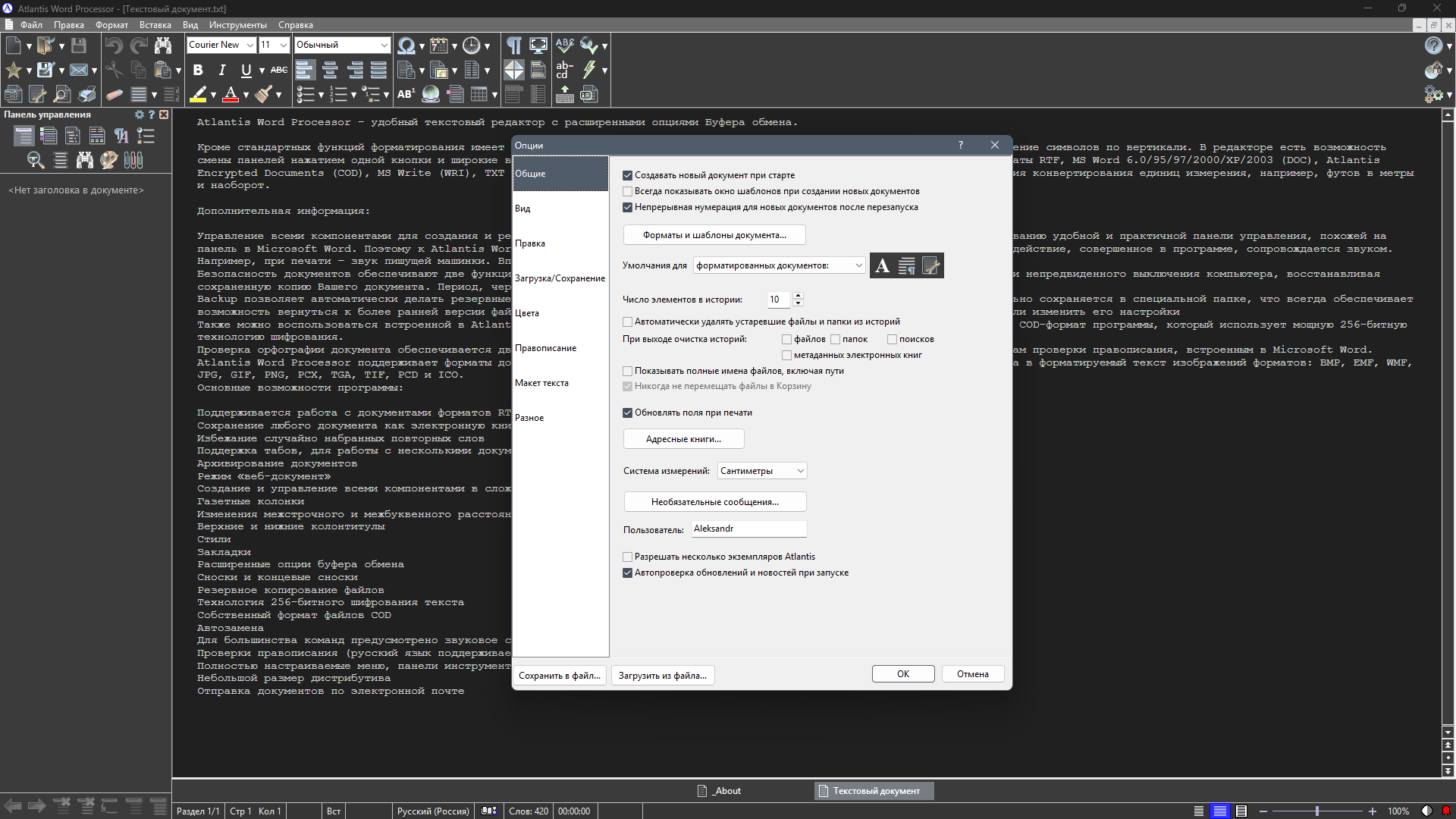Open the font size 11 dropdown
1456x819 pixels.
[x=284, y=45]
